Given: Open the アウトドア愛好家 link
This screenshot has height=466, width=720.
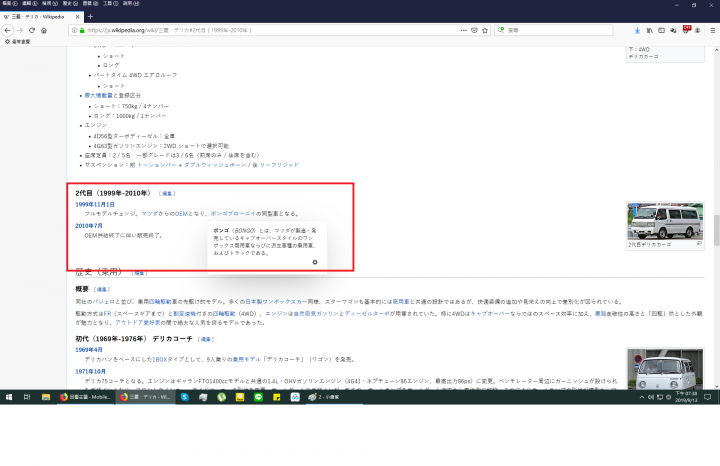Looking at the screenshot, I should pos(138,323).
